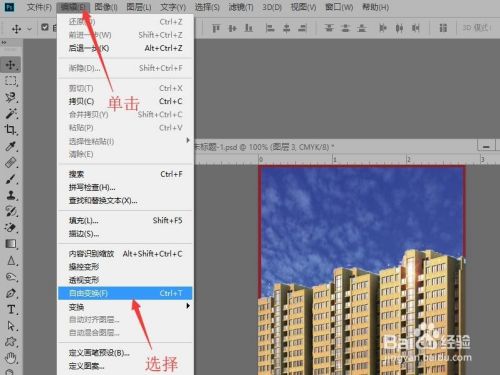This screenshot has width=500, height=375.
Task: Select the History Brush tool
Action: [x=11, y=211]
